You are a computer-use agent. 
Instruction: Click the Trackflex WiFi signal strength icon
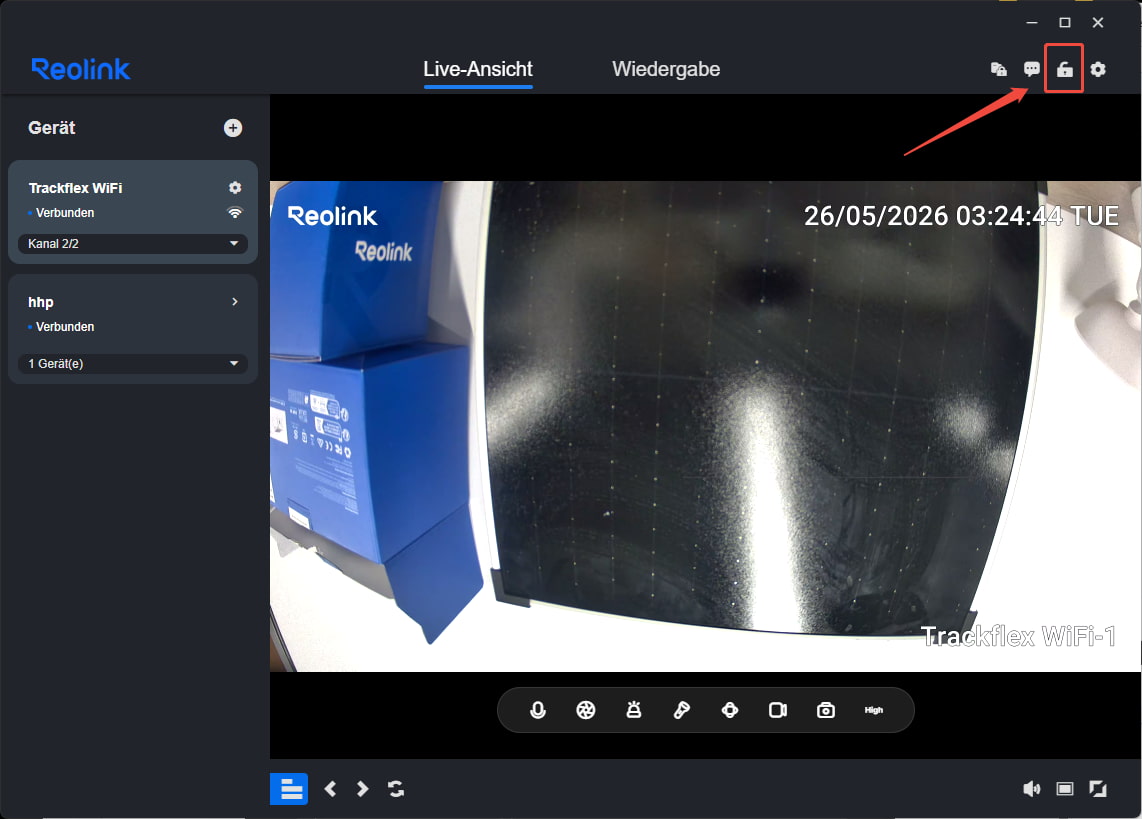coord(235,213)
